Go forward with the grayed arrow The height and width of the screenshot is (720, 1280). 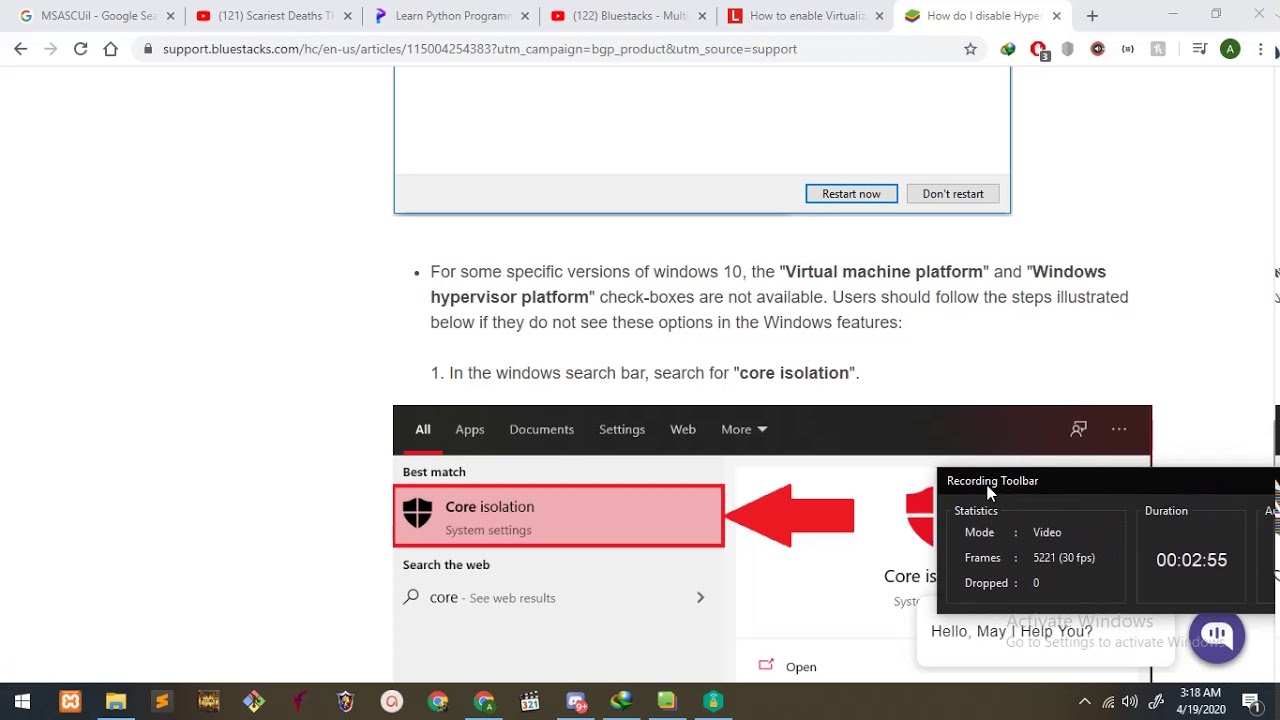pyautogui.click(x=50, y=49)
